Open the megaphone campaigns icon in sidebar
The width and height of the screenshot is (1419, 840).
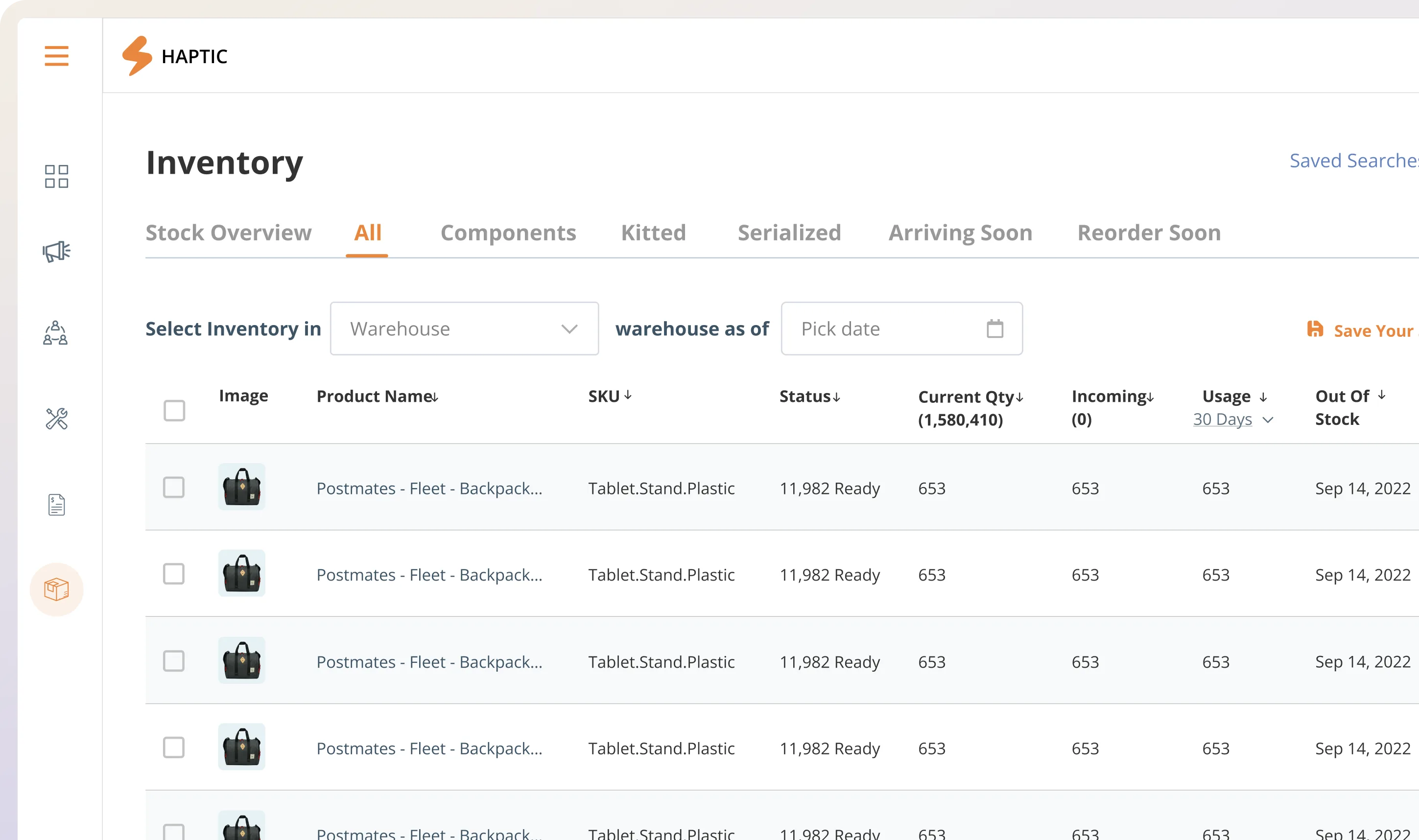[x=57, y=251]
